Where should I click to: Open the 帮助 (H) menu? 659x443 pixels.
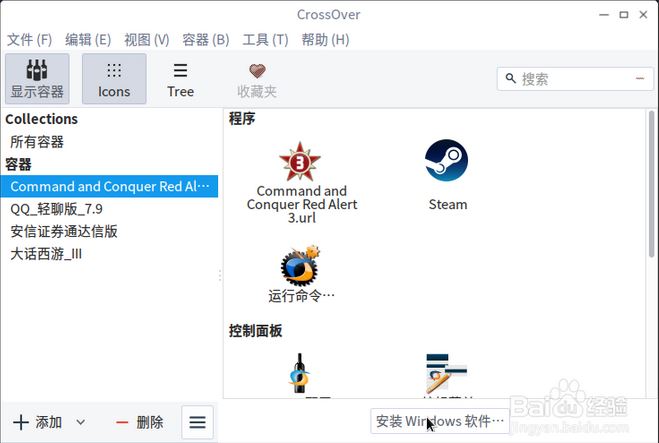(325, 40)
